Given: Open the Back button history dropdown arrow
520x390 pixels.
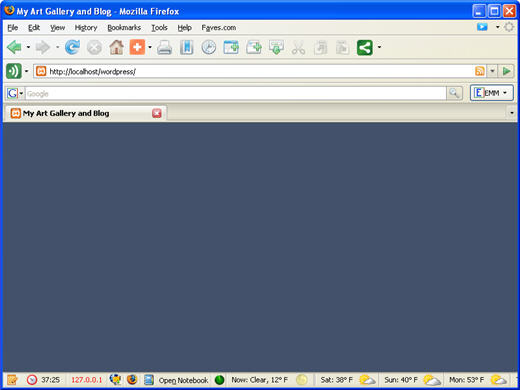Looking at the screenshot, I should point(28,47).
